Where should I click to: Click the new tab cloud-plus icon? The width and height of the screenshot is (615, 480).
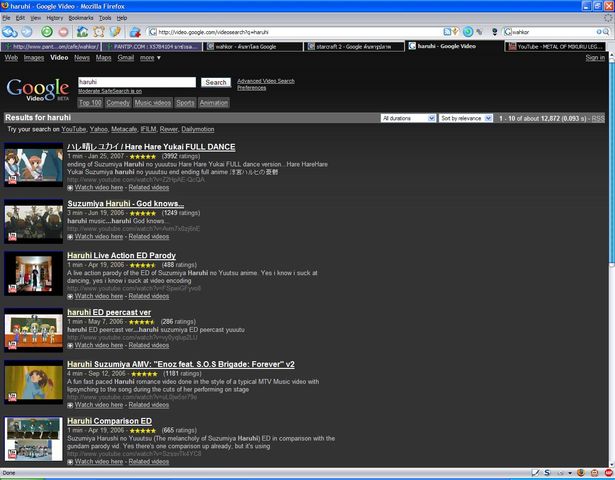[x=135, y=32]
